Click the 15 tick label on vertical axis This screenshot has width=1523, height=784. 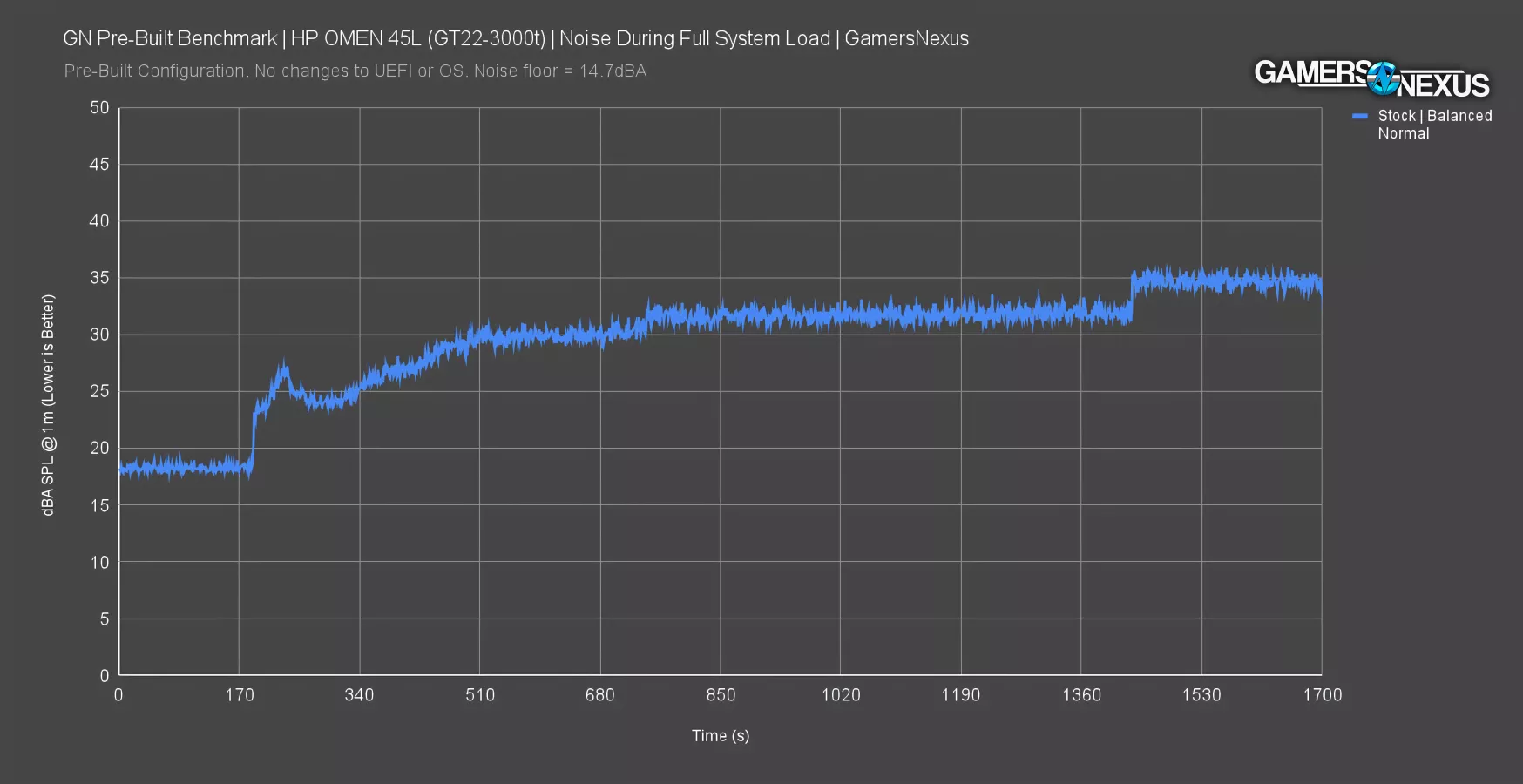(99, 505)
